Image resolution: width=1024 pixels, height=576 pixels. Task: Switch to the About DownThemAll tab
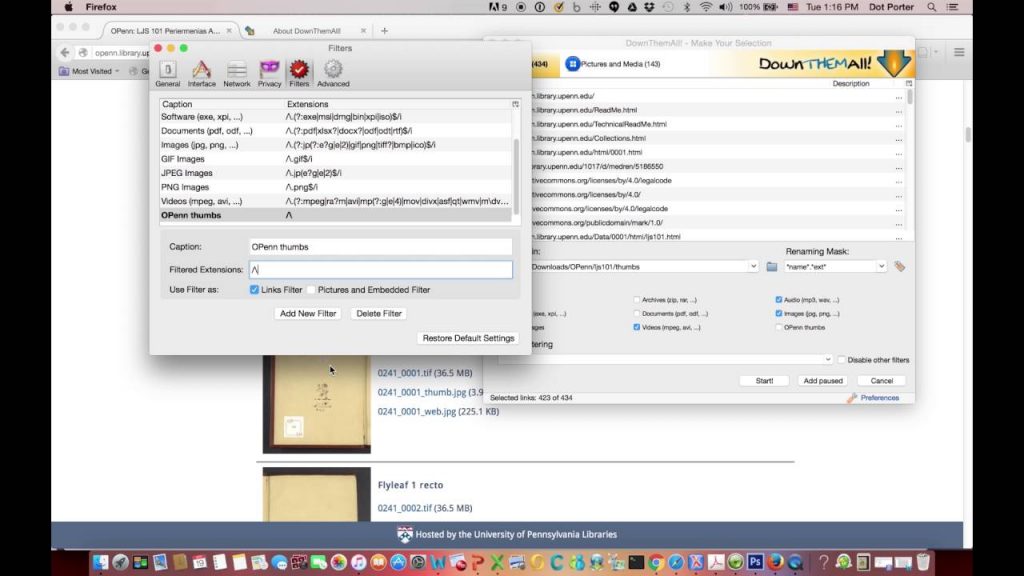tap(306, 31)
